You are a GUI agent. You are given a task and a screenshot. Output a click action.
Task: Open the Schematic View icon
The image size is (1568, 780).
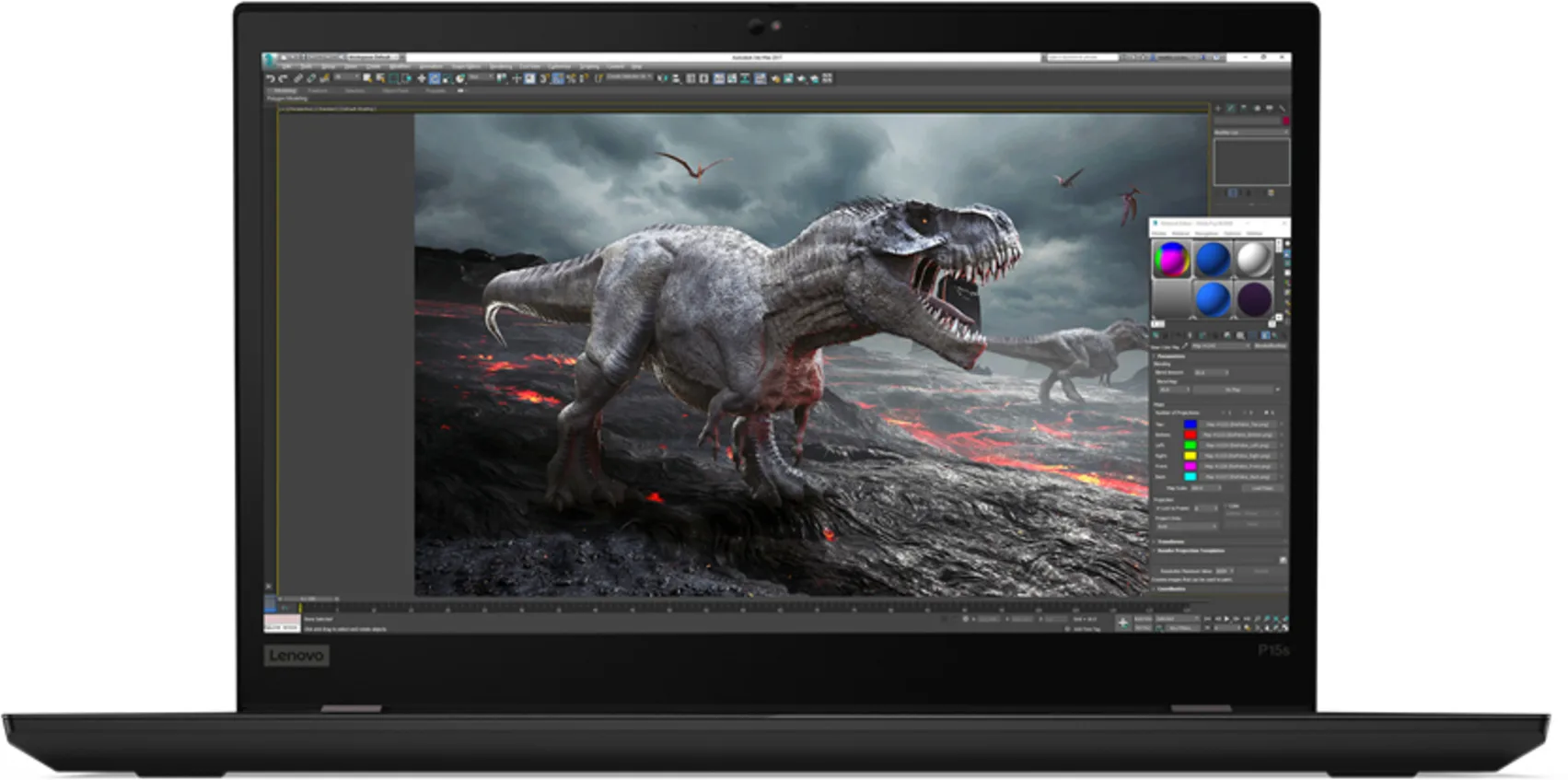[745, 78]
